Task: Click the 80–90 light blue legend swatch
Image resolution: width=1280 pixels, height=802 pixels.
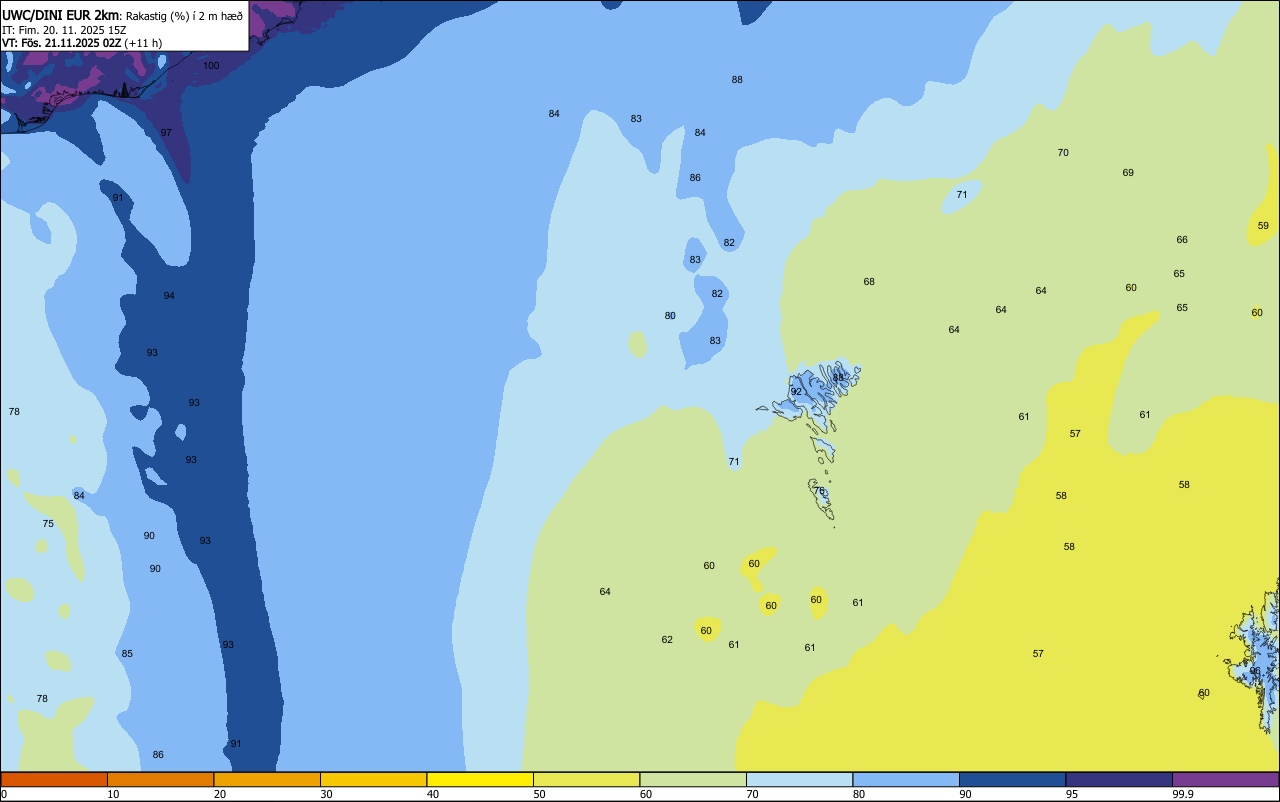Action: [906, 779]
